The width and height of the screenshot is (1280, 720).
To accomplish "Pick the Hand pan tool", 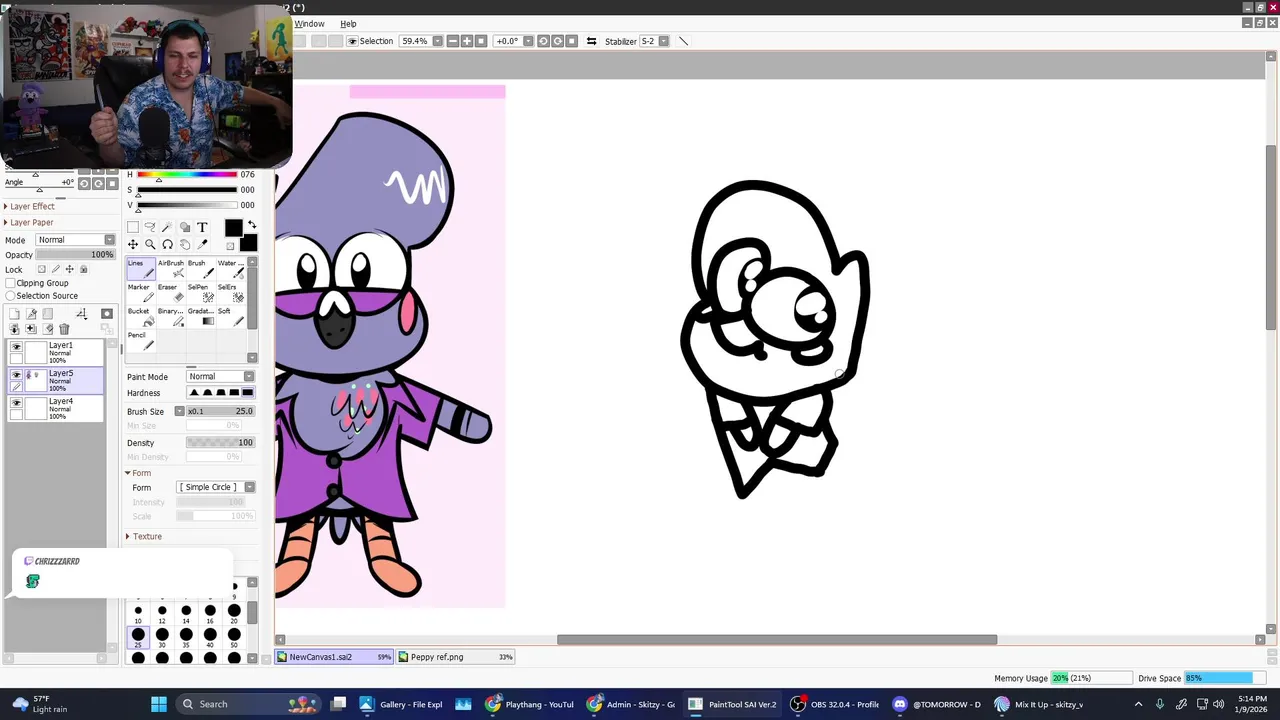I will coord(184,244).
